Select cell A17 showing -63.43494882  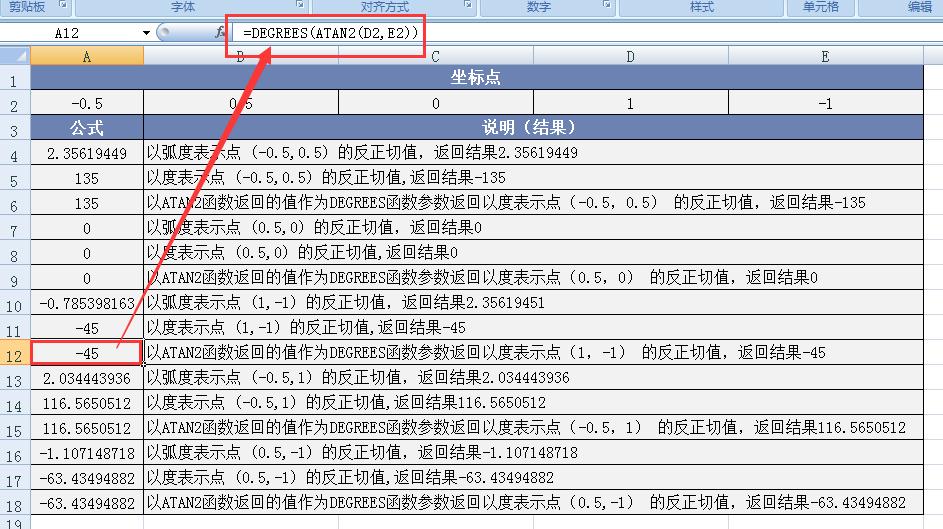click(87, 479)
